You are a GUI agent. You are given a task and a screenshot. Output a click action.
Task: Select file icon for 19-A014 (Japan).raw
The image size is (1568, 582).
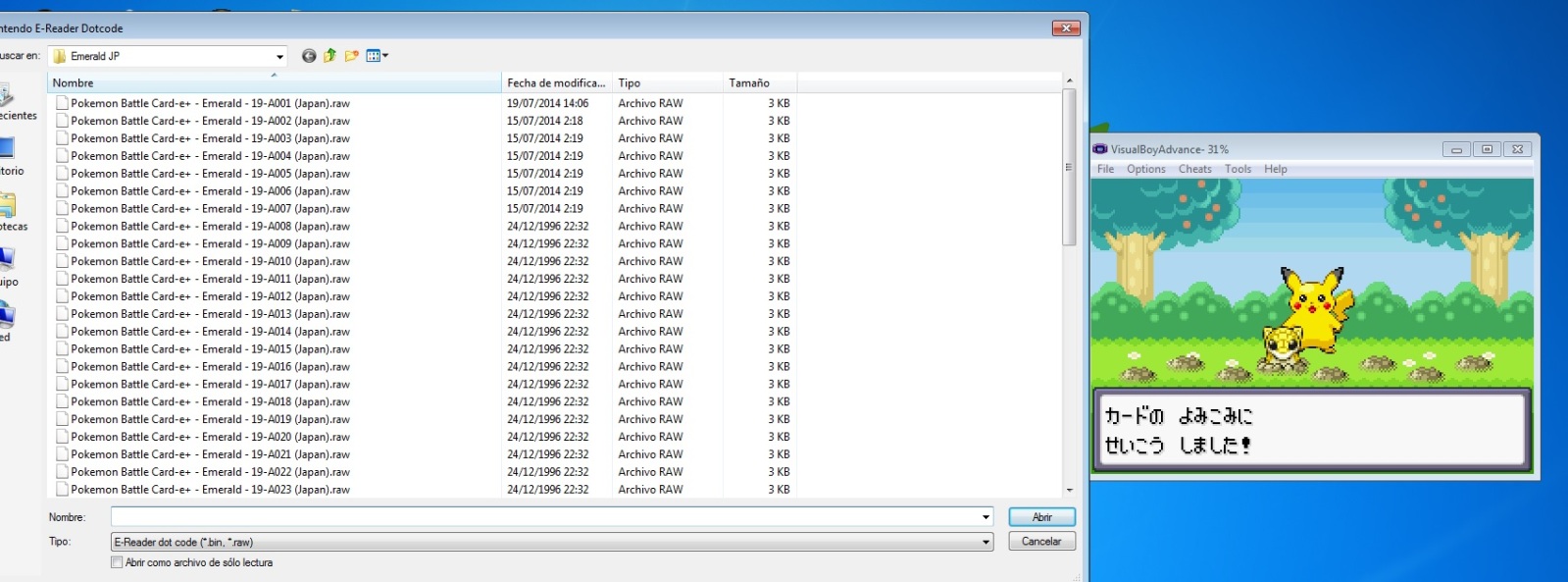point(62,332)
